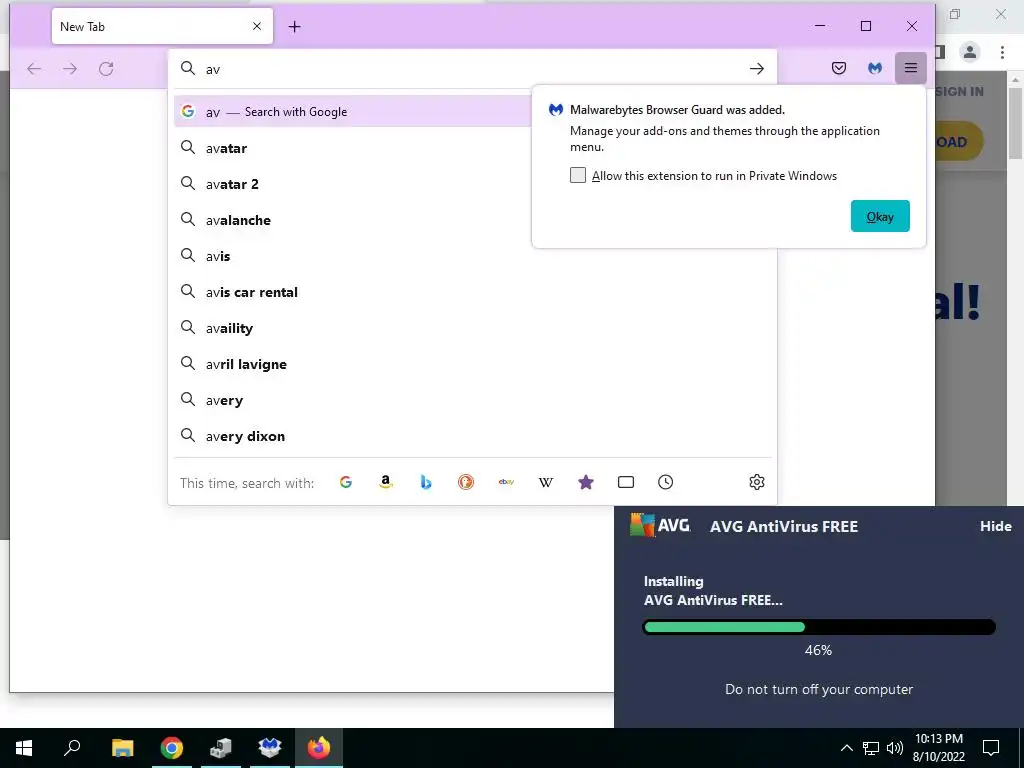1024x768 pixels.
Task: Choose the 'avalanche' suggestion
Action: [354, 220]
